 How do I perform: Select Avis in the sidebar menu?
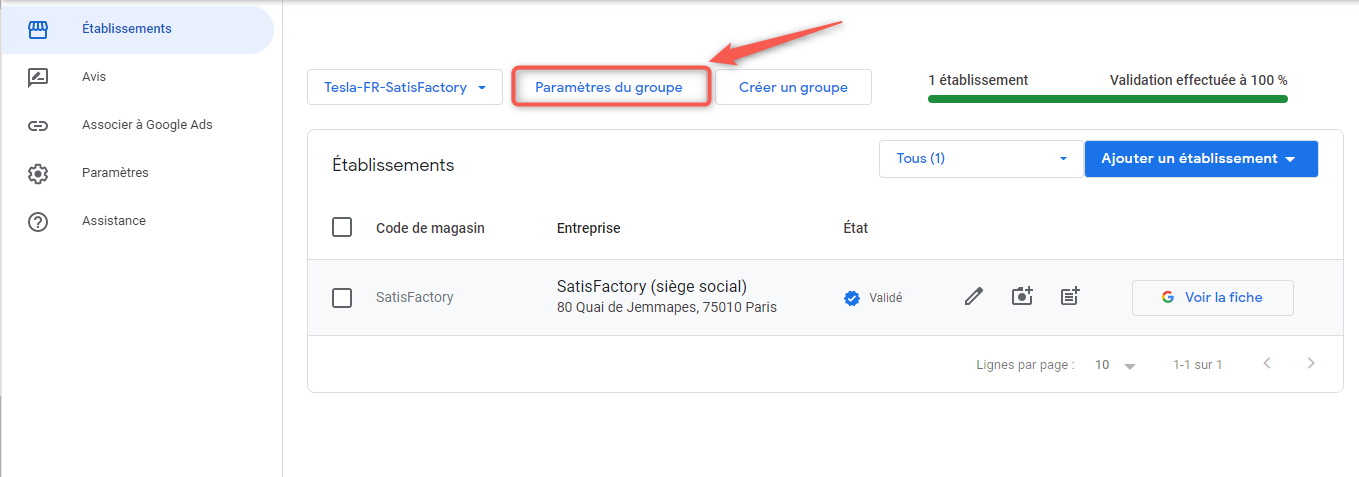click(94, 77)
